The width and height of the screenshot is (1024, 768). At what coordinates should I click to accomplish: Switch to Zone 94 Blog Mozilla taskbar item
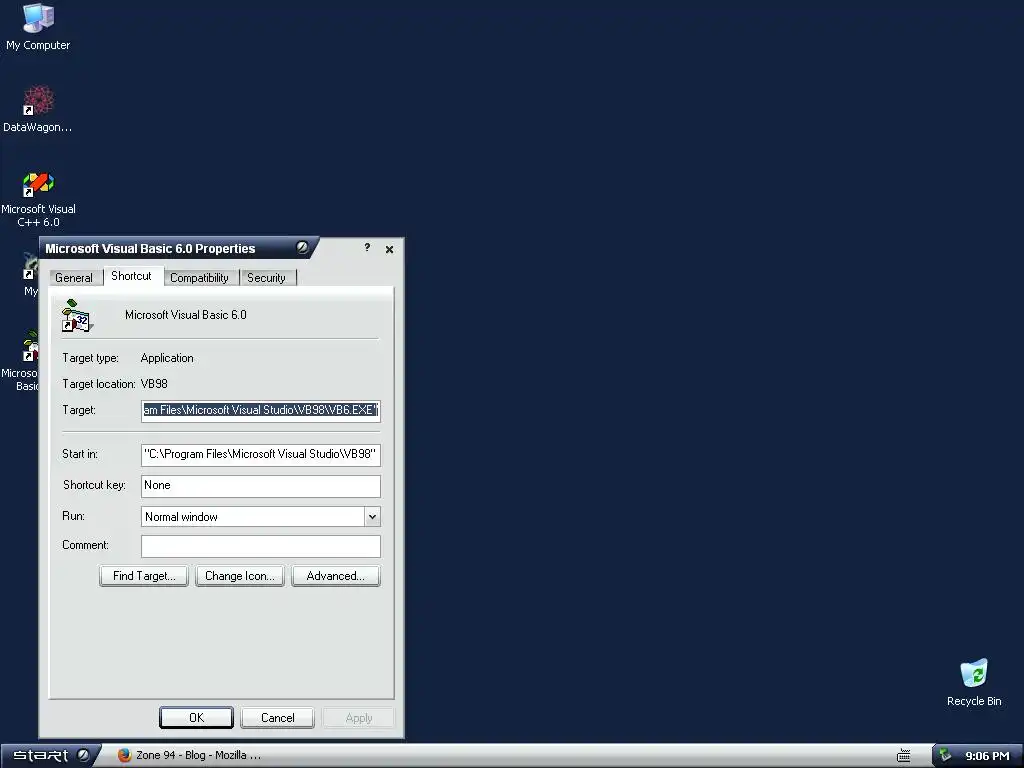click(189, 755)
